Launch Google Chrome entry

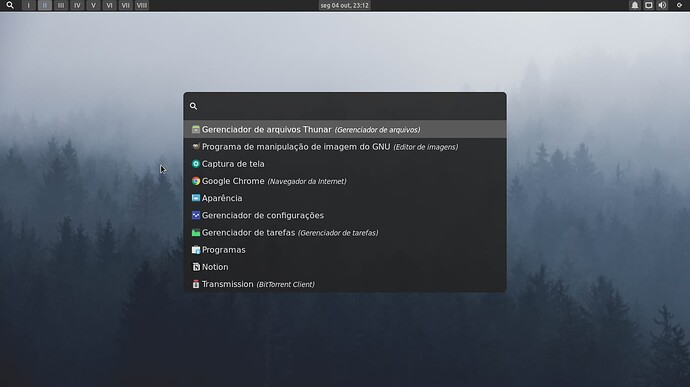coord(345,181)
